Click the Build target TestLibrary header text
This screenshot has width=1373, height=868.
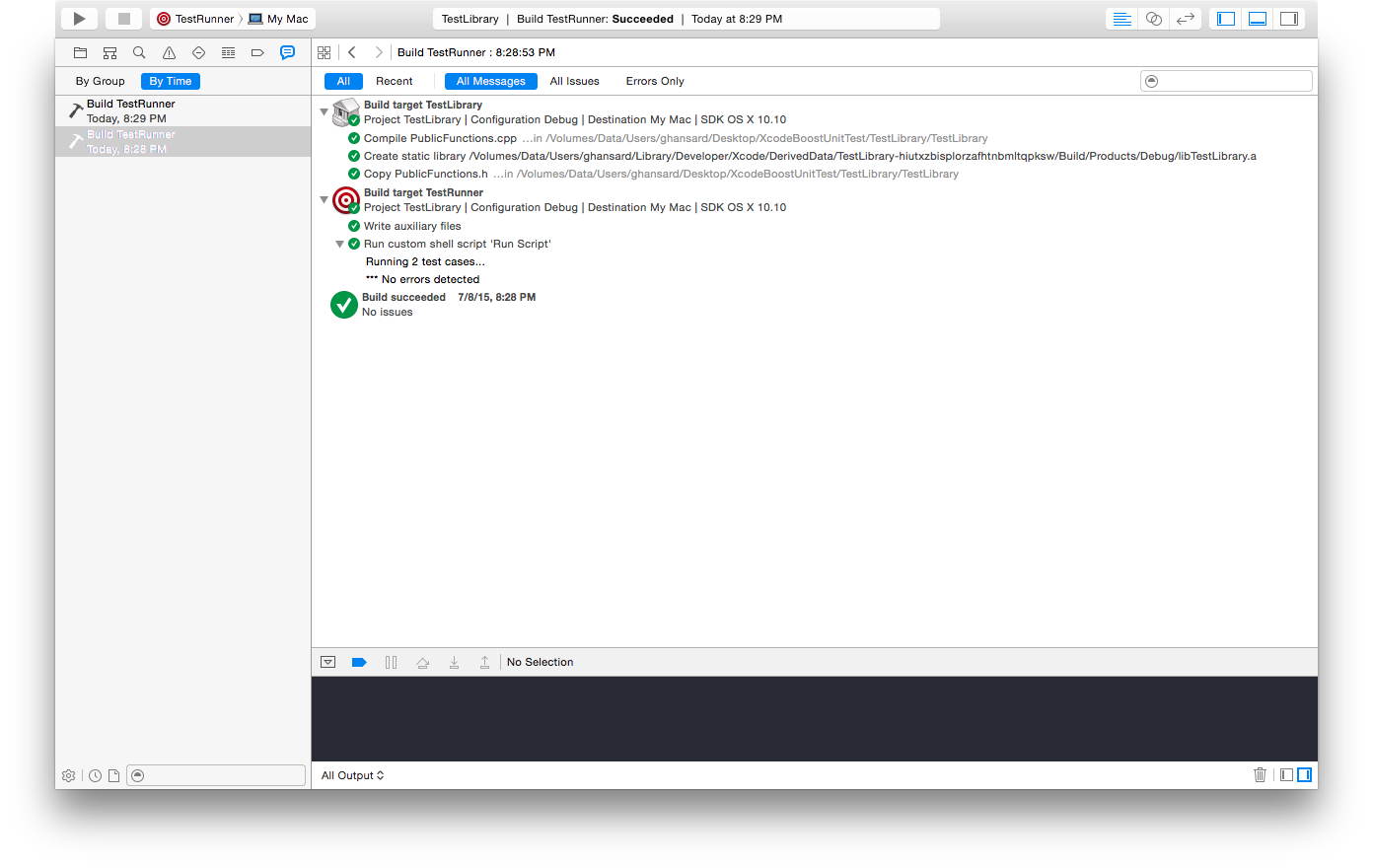pyautogui.click(x=423, y=105)
